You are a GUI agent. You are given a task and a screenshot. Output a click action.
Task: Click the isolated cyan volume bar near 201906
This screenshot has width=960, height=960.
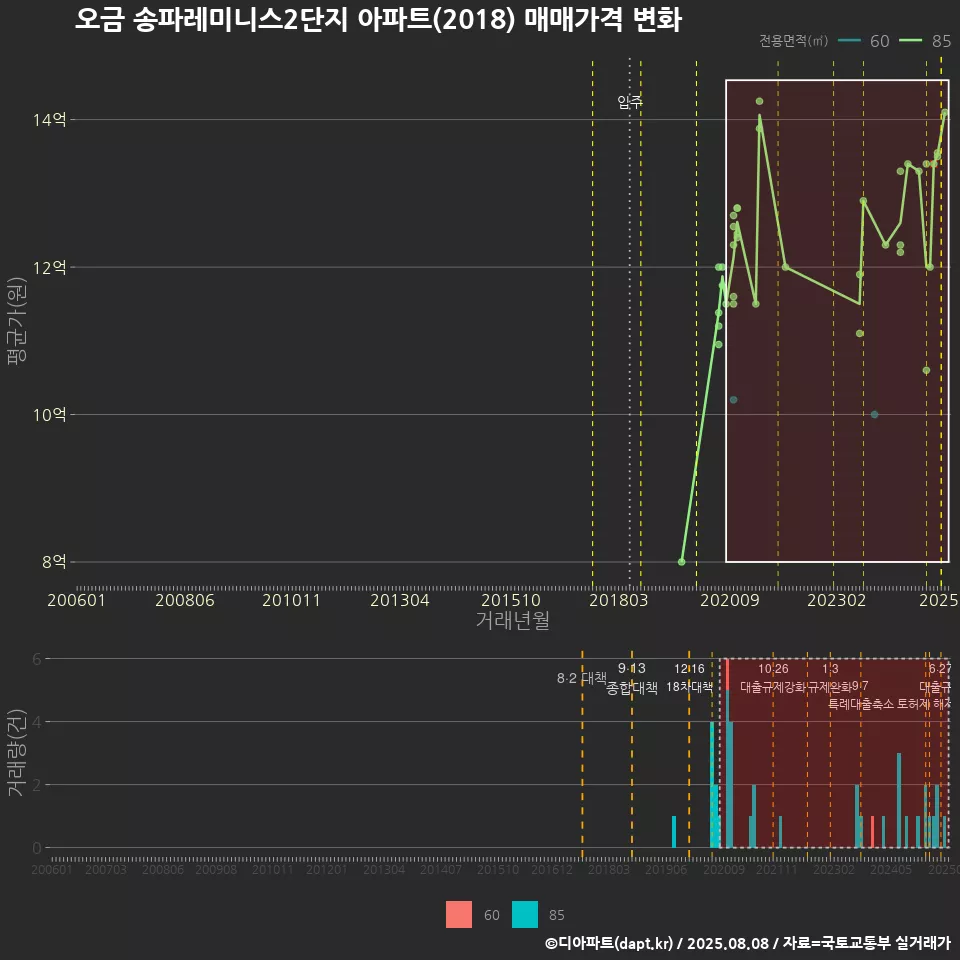click(673, 832)
